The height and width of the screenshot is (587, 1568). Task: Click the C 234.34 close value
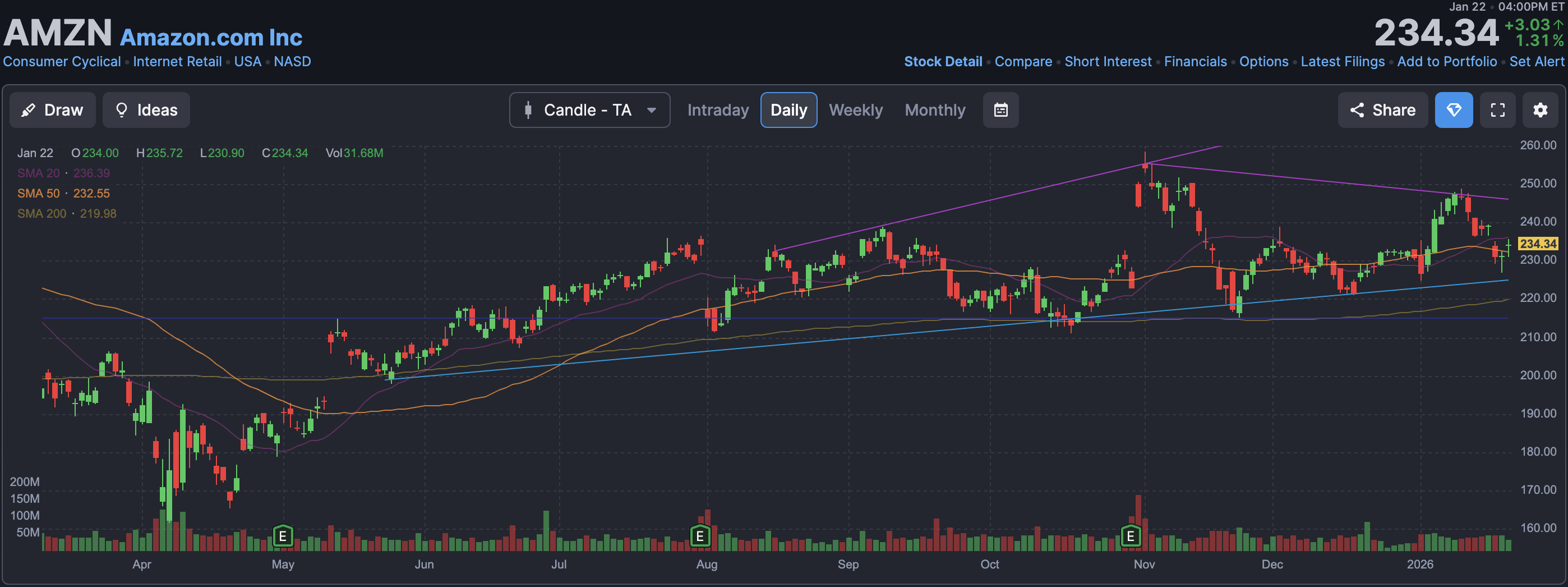(285, 153)
